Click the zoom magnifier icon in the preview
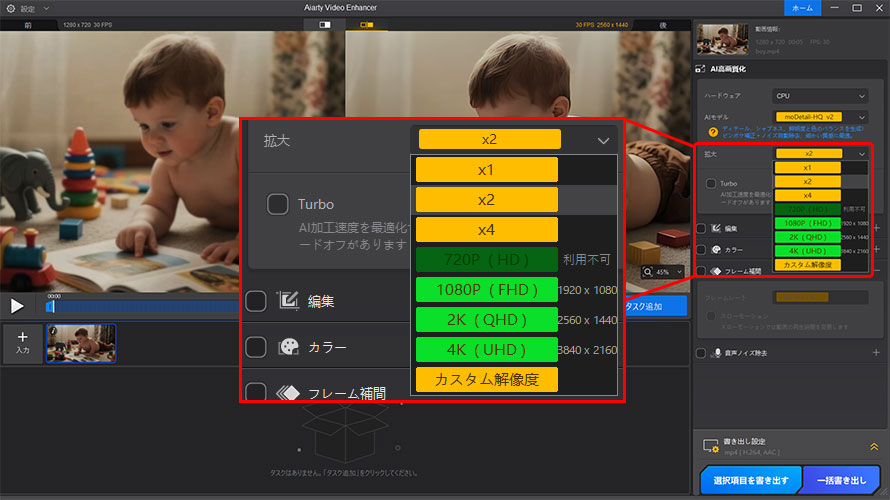890x500 pixels. point(649,272)
